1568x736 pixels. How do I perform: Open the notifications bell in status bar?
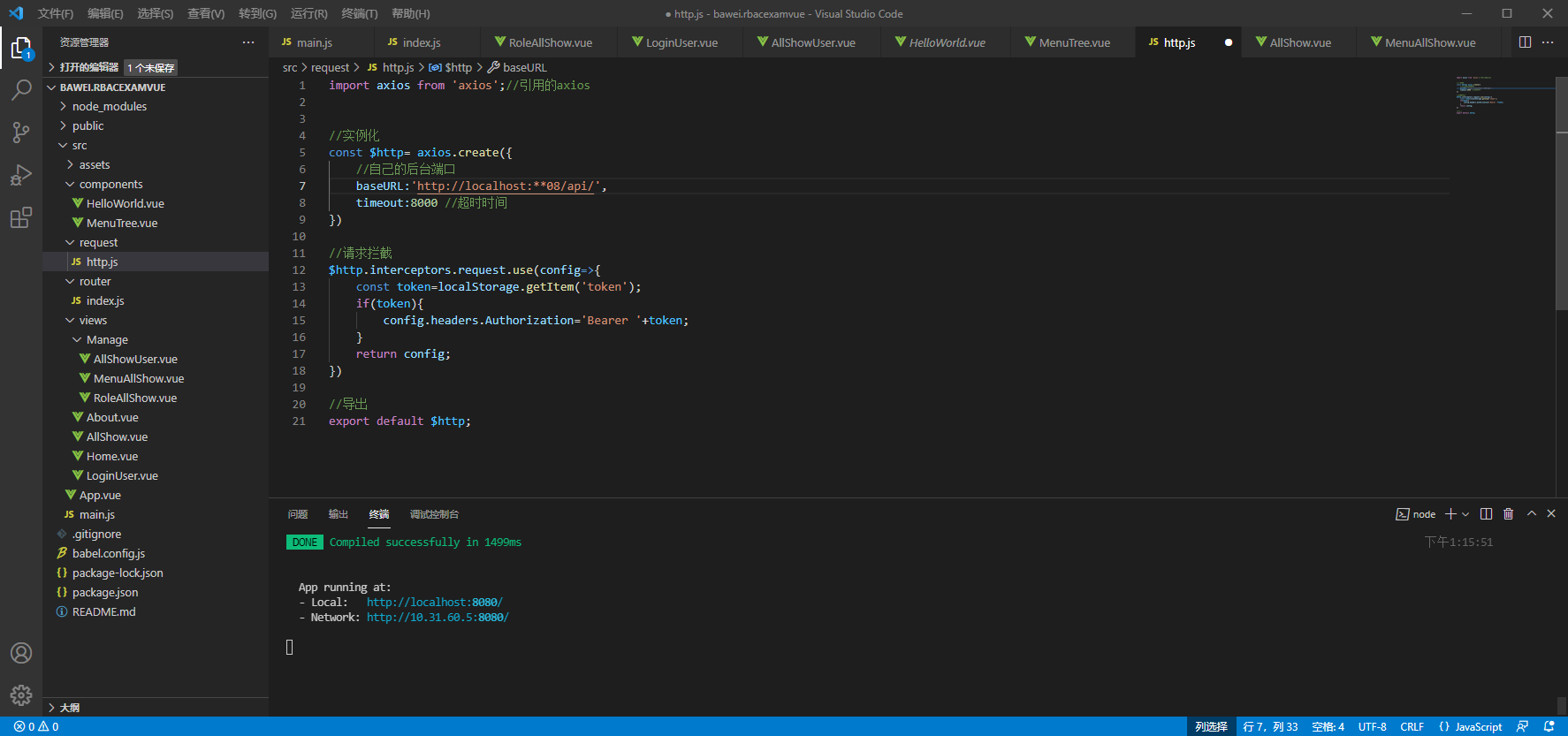[1549, 726]
